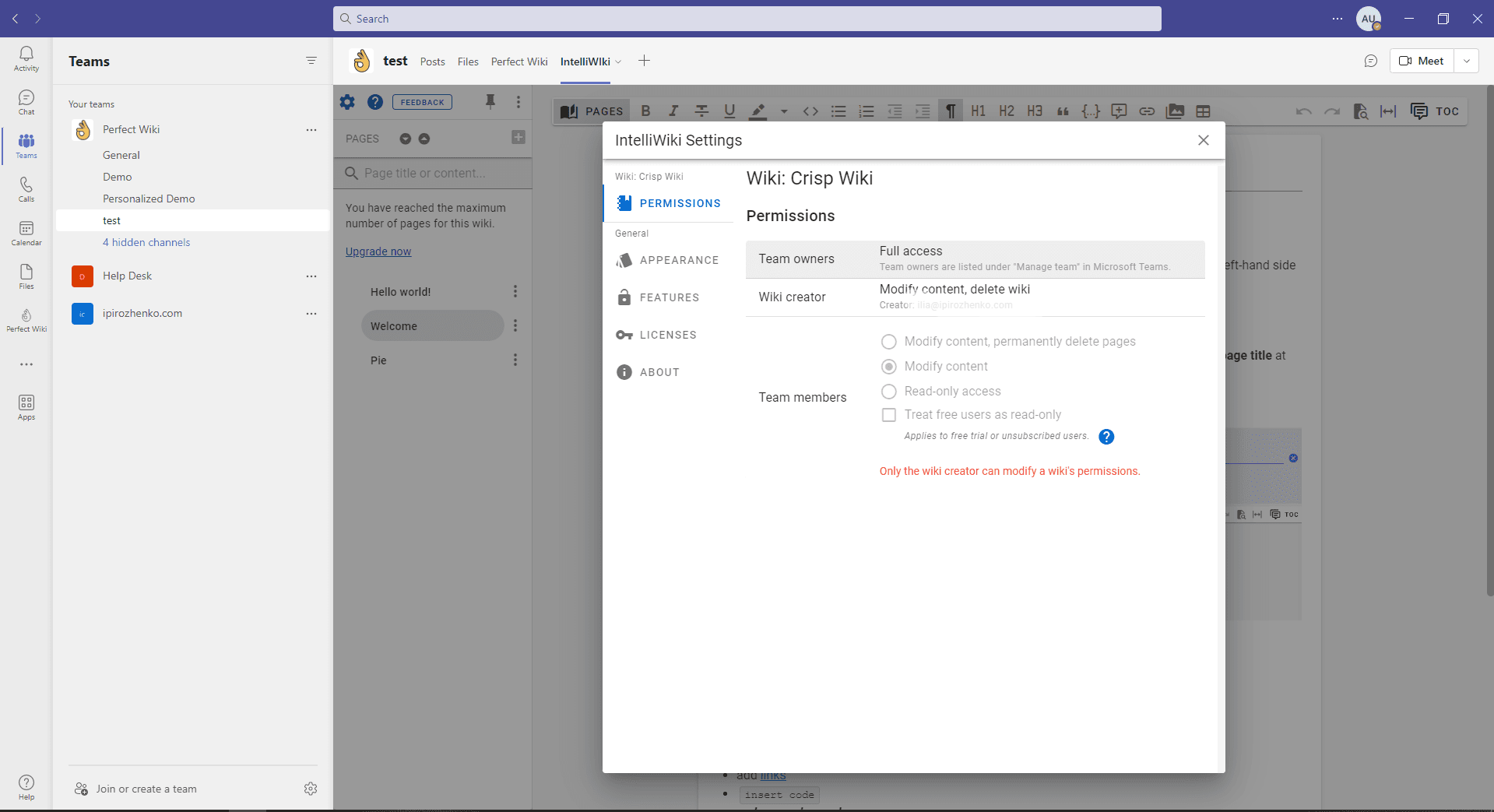
Task: Select the 'Welcome' page in list
Action: pos(432,325)
